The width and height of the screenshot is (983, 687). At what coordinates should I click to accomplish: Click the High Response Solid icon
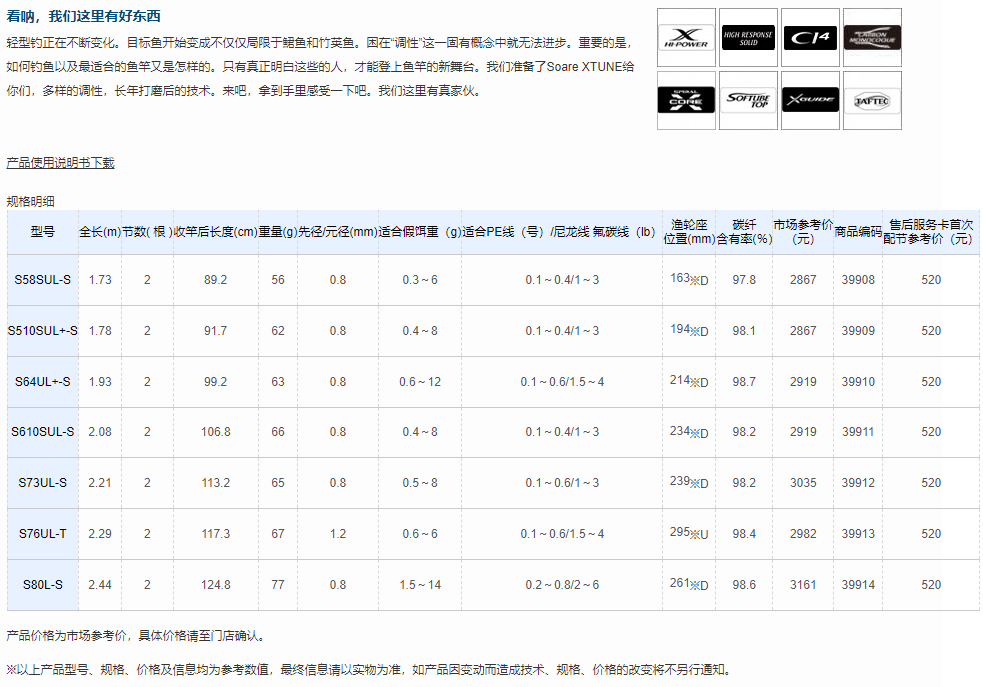[x=748, y=38]
